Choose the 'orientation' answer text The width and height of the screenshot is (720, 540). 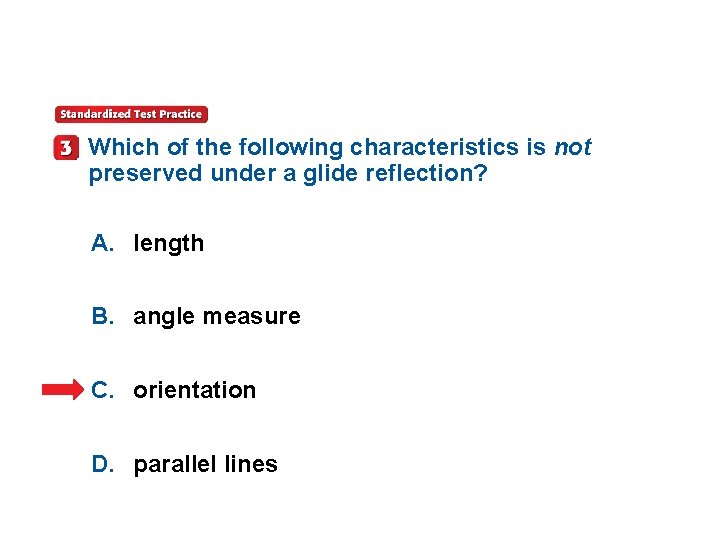point(195,390)
